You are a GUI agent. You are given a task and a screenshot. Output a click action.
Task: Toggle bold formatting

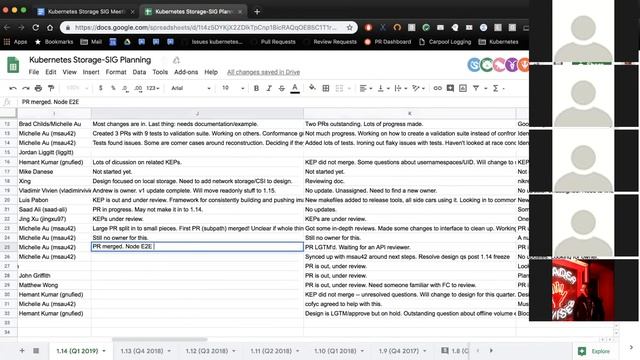256,88
